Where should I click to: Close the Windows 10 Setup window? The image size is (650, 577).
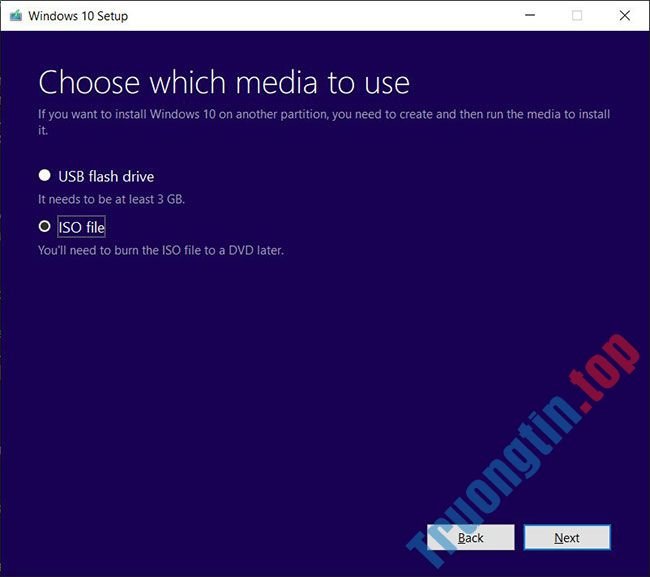[625, 15]
